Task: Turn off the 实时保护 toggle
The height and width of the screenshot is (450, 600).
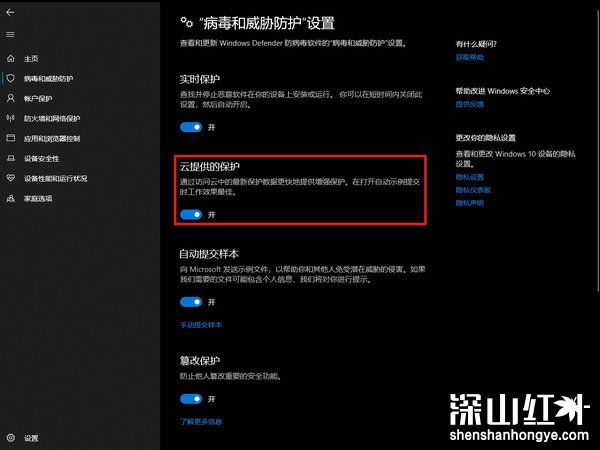Action: pyautogui.click(x=191, y=127)
